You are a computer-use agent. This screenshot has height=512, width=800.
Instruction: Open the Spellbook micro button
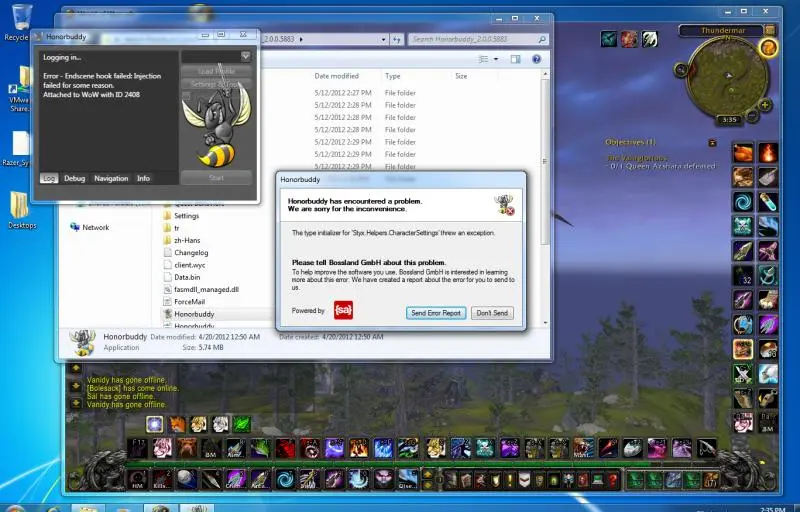pos(466,479)
